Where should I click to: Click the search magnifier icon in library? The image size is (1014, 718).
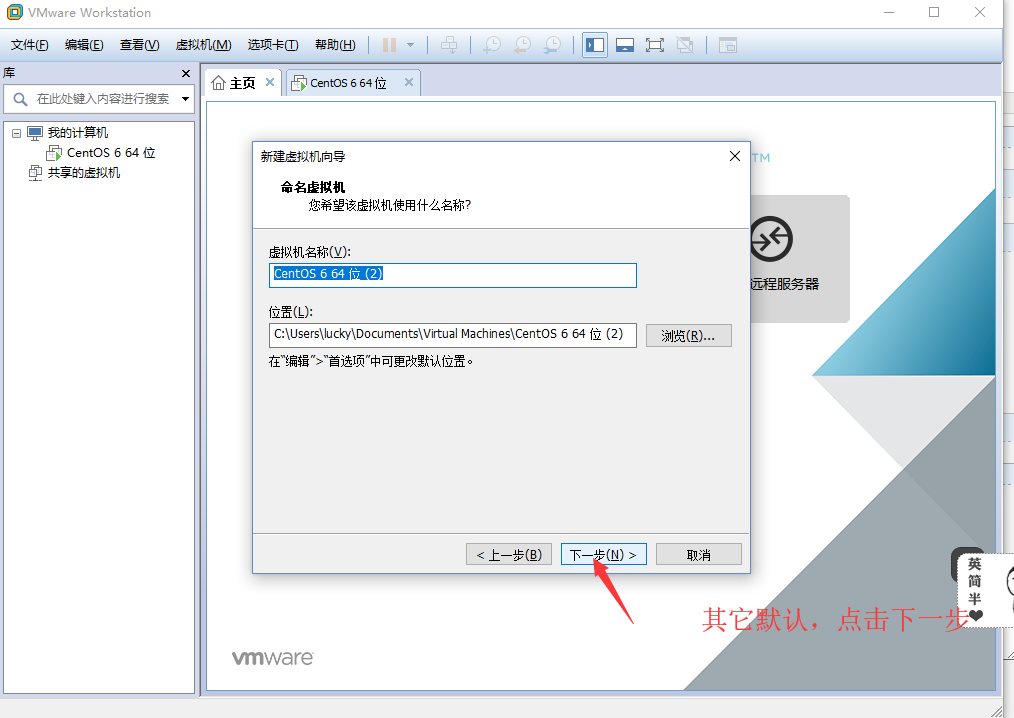pyautogui.click(x=20, y=99)
